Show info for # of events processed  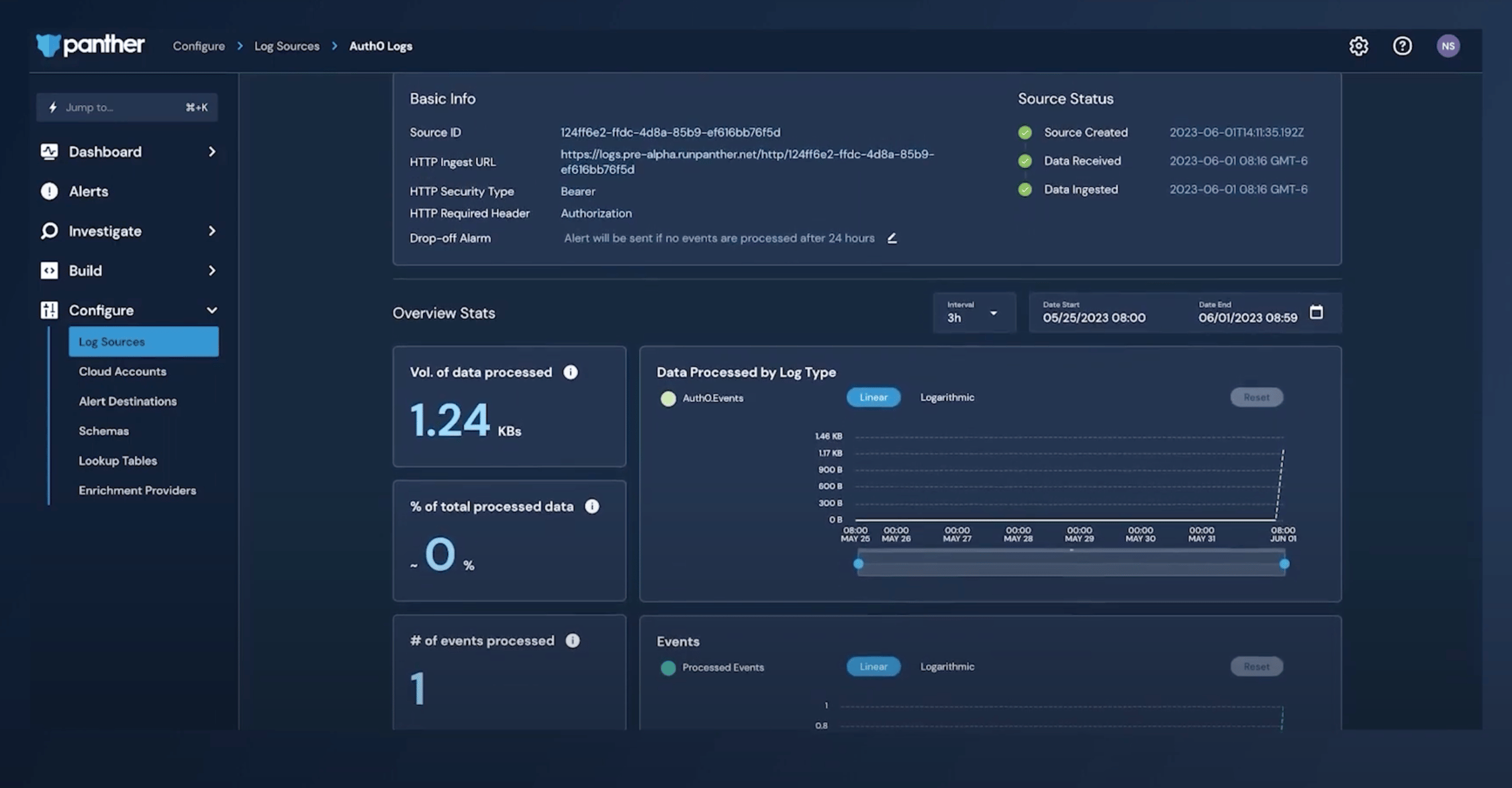[573, 641]
